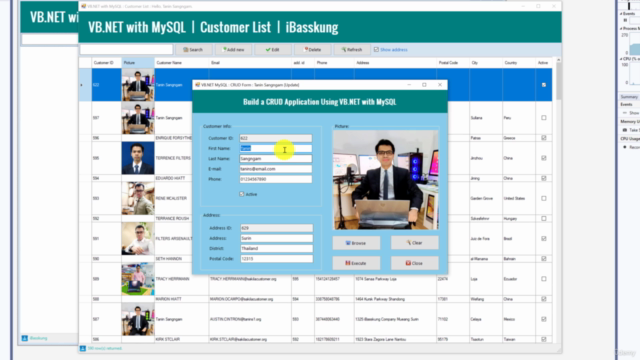The image size is (640, 360).
Task: Toggle Active checkbox in TERRANCE ROUSH row
Action: pyautogui.click(x=544, y=218)
